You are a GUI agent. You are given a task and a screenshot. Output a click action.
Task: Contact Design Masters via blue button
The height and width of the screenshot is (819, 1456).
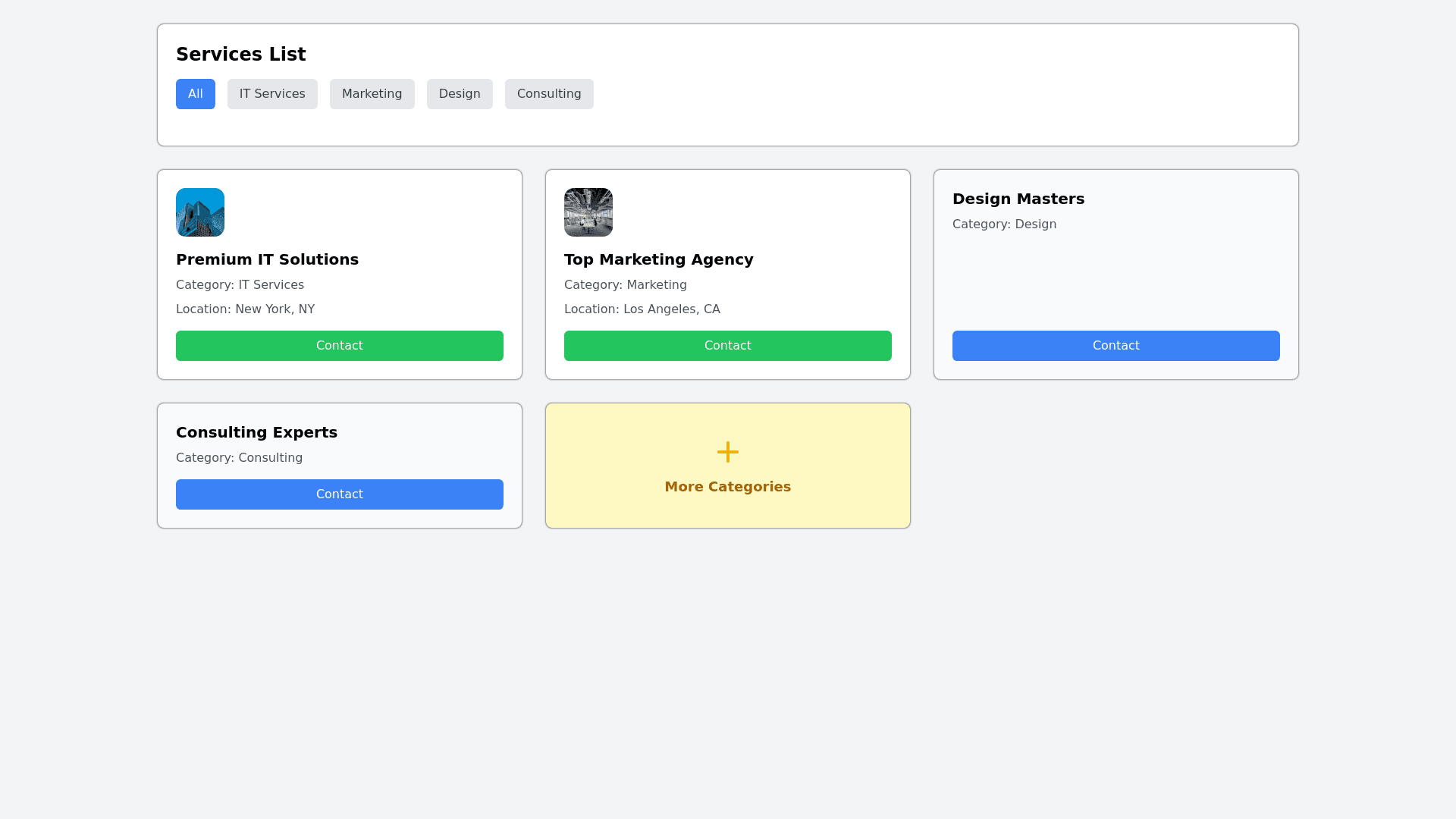(1116, 346)
